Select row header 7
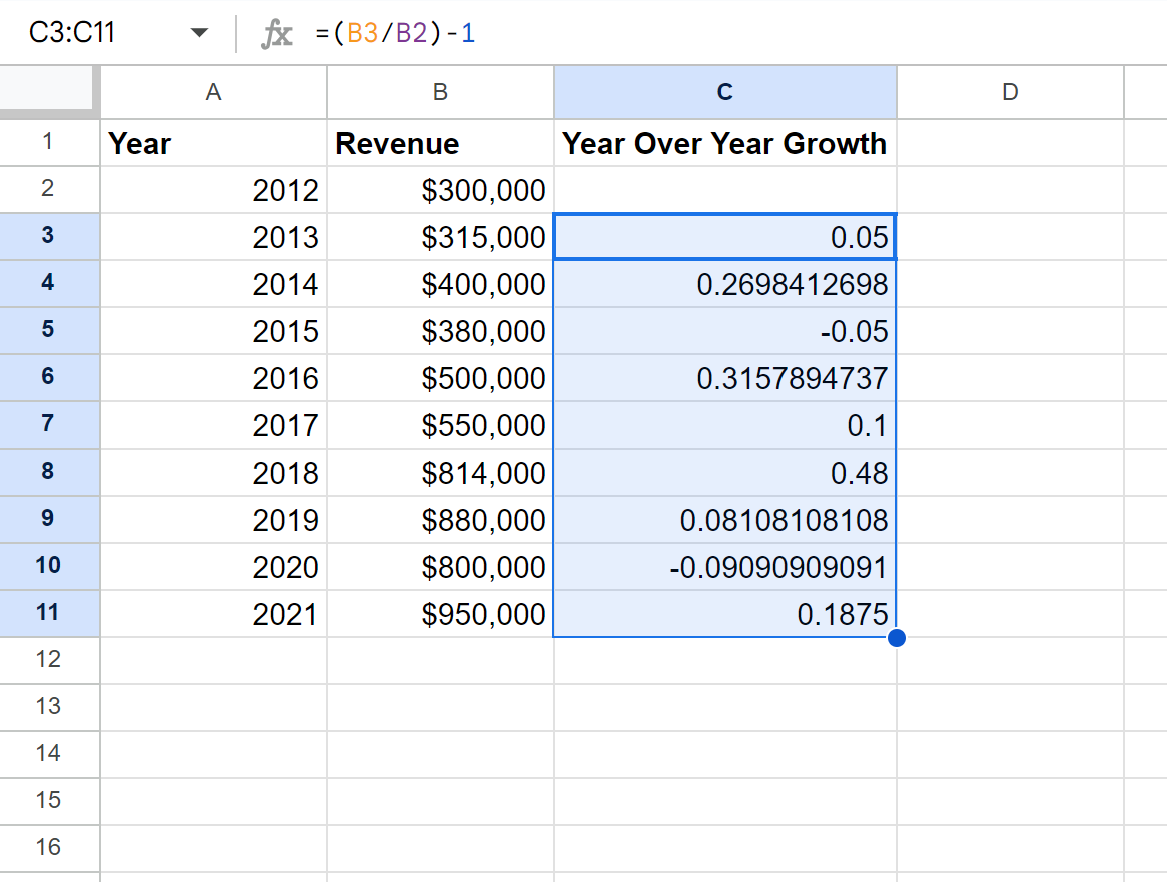The width and height of the screenshot is (1167, 882). point(50,425)
